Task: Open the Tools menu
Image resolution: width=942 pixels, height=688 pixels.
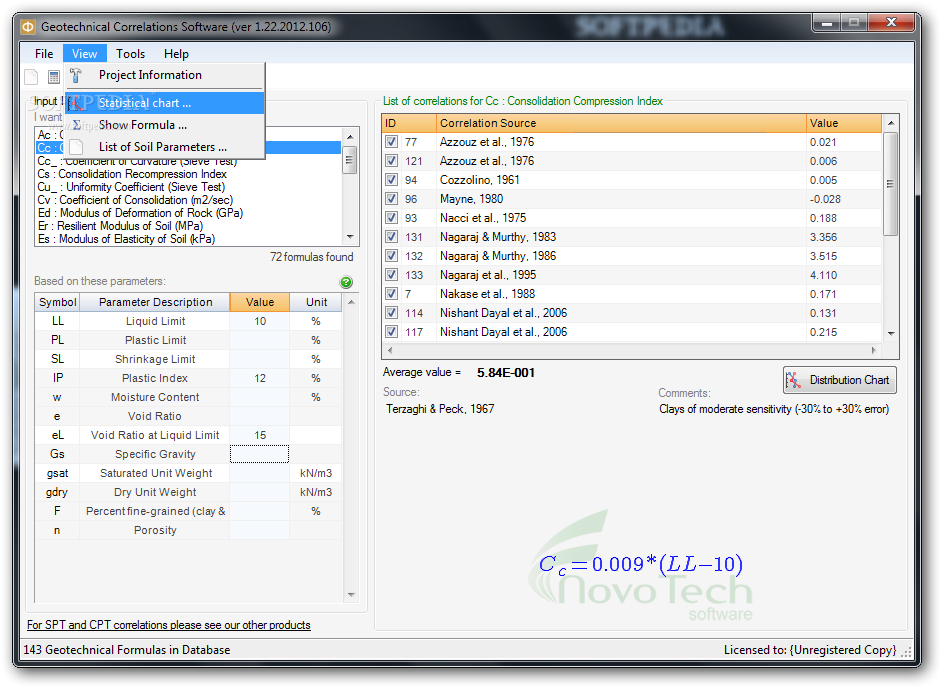Action: pyautogui.click(x=130, y=53)
